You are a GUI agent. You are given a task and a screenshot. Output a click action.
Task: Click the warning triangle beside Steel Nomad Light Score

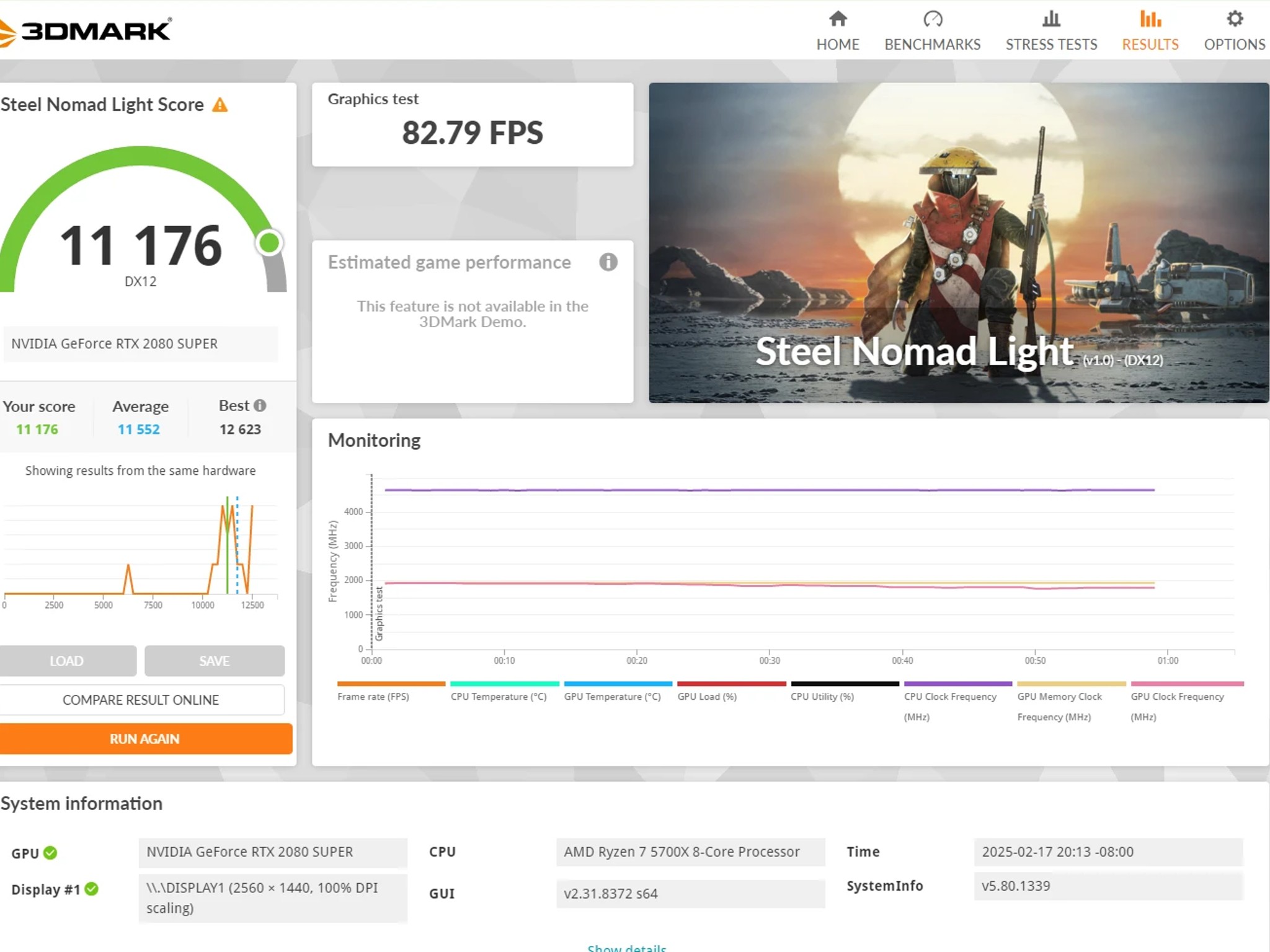[220, 105]
